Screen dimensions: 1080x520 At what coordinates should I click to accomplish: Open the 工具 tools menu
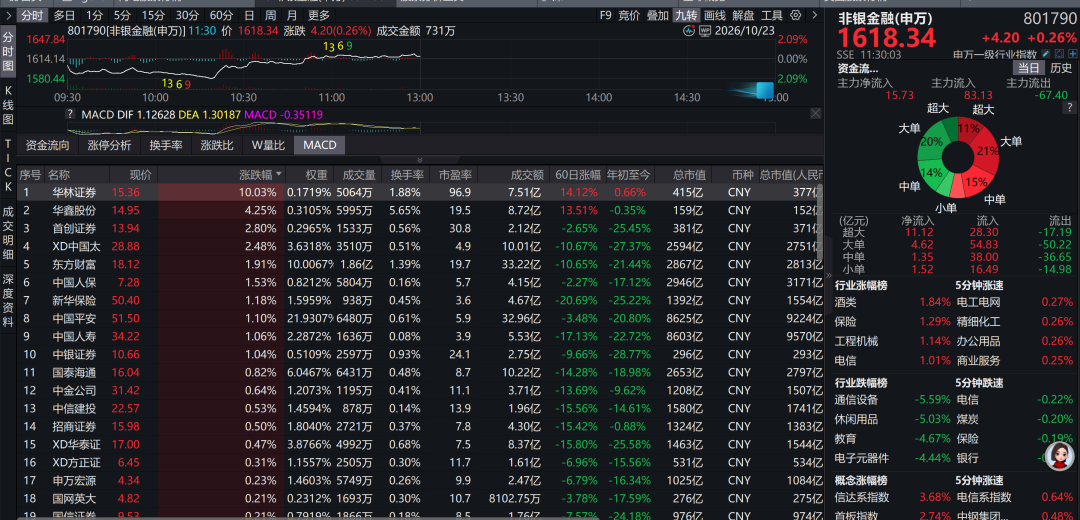pos(772,15)
